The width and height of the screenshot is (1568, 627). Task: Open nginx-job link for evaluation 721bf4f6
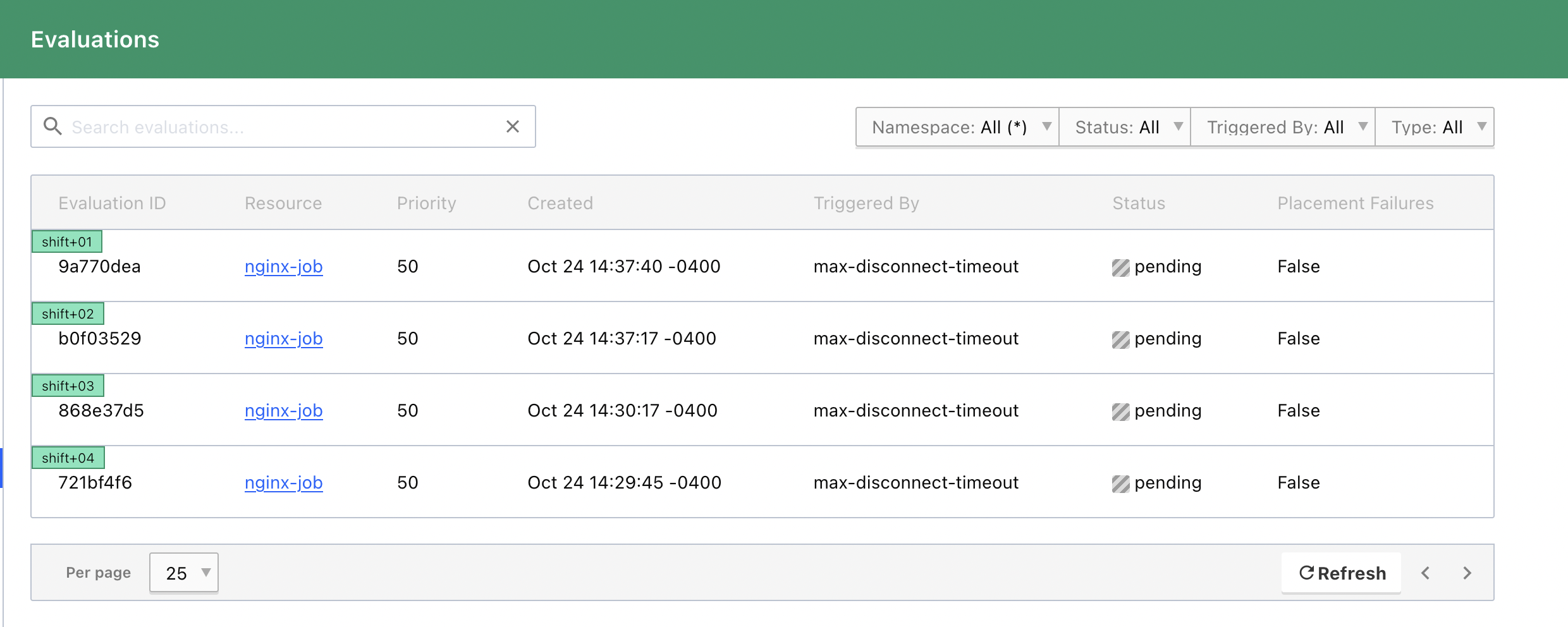283,482
